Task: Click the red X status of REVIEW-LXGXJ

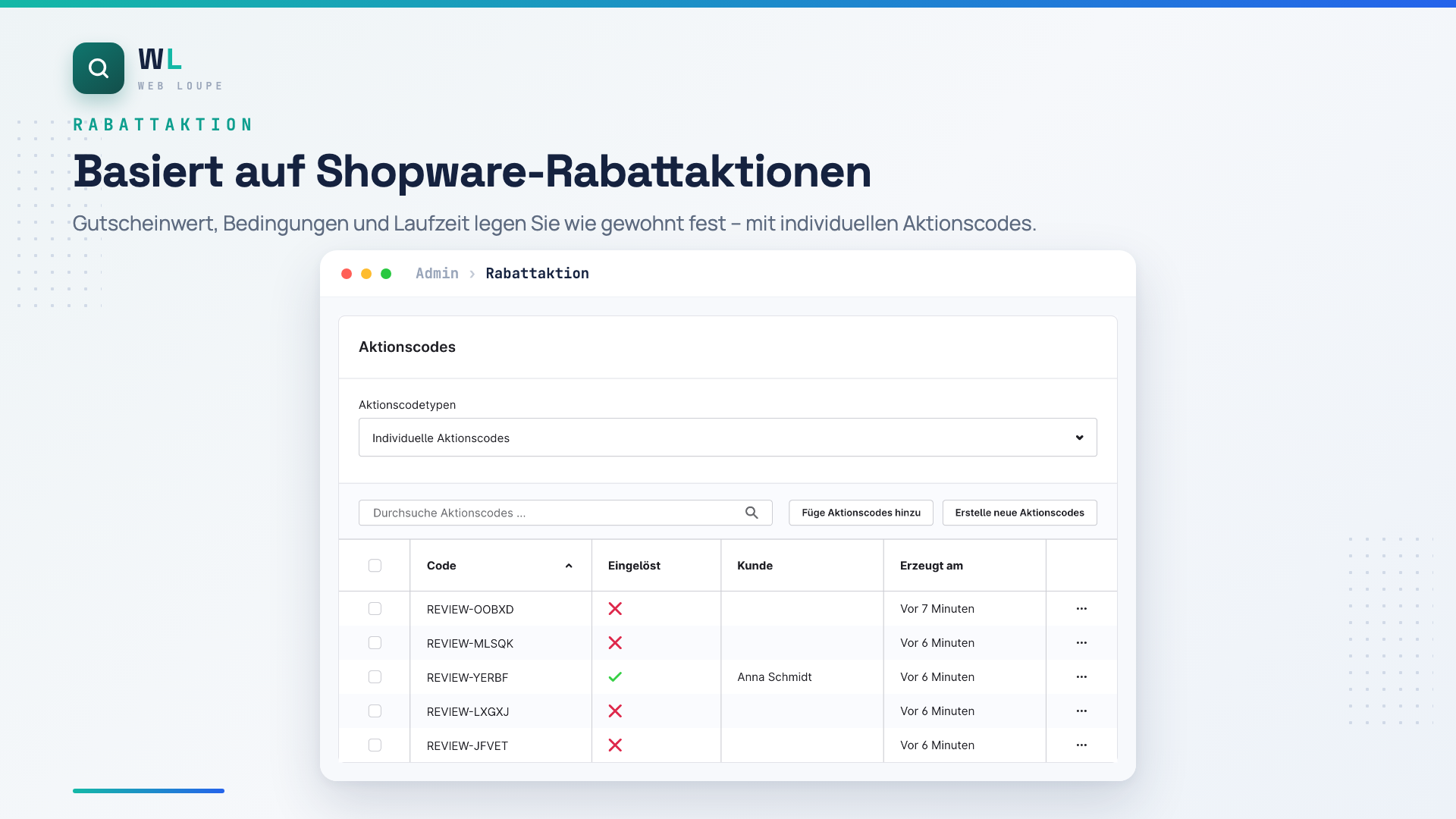Action: click(615, 711)
